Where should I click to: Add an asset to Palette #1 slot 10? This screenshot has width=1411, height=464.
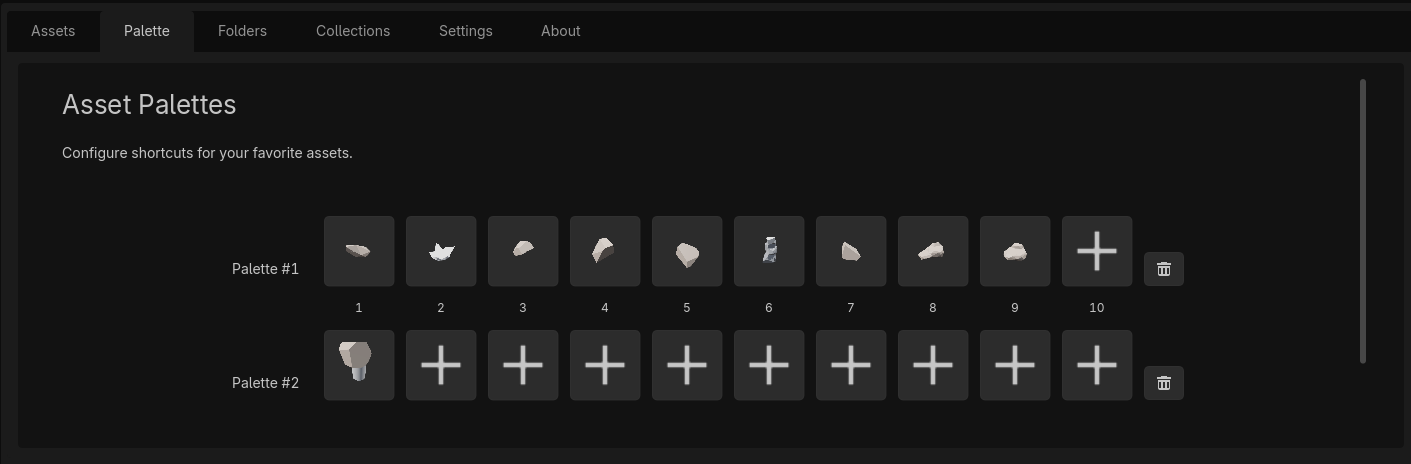1097,251
